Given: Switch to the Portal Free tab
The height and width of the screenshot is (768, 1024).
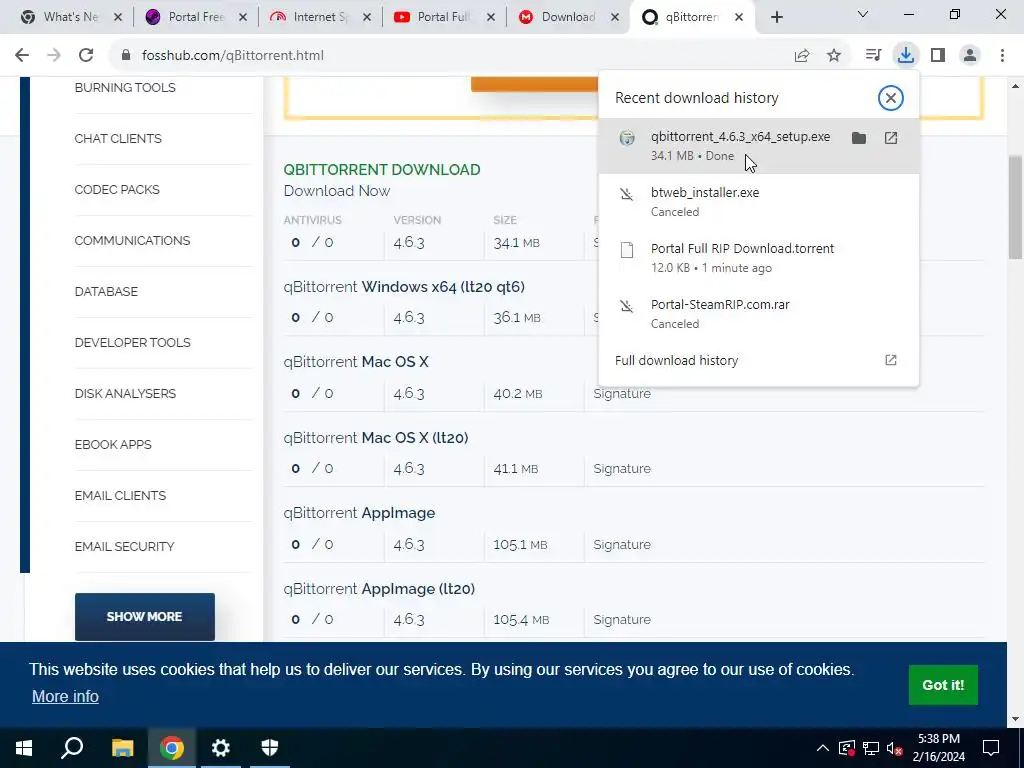Looking at the screenshot, I should 196,17.
